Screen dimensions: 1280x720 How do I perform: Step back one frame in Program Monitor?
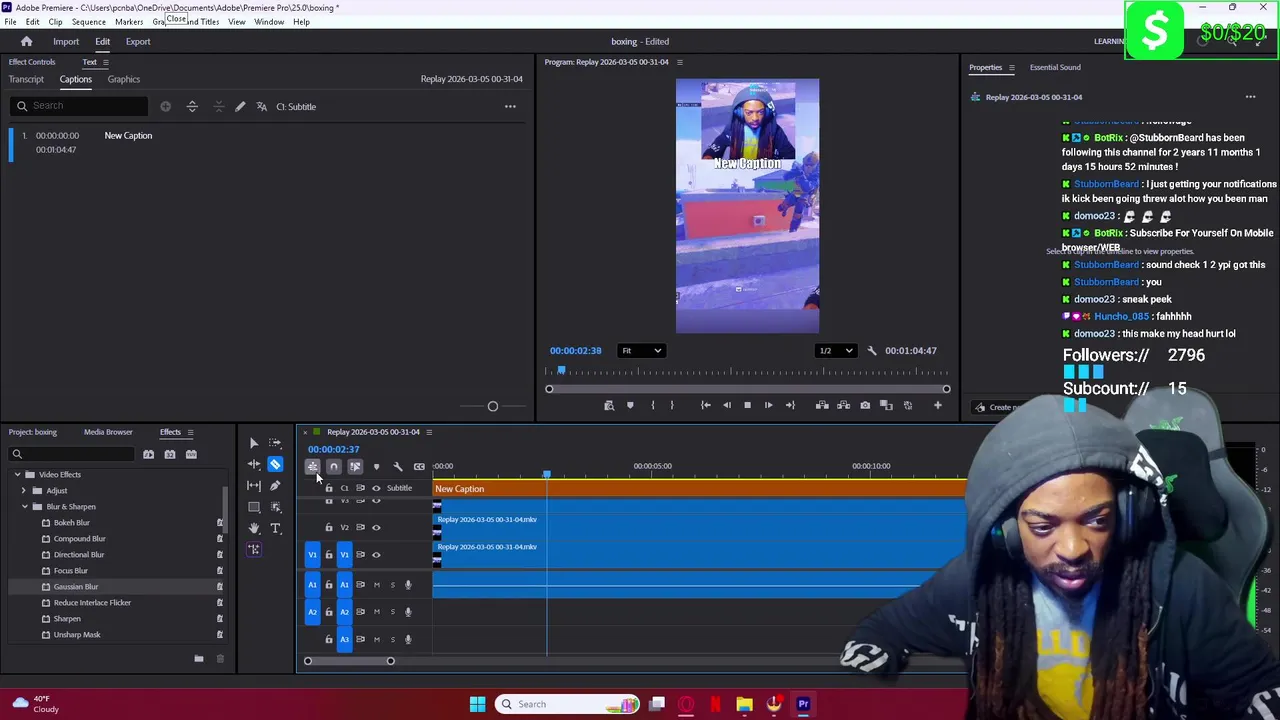(726, 405)
